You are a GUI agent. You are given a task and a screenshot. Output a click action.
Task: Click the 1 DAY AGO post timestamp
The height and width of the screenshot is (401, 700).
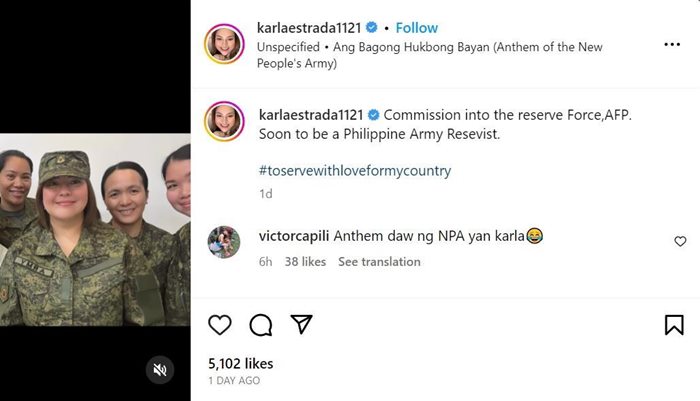point(235,381)
